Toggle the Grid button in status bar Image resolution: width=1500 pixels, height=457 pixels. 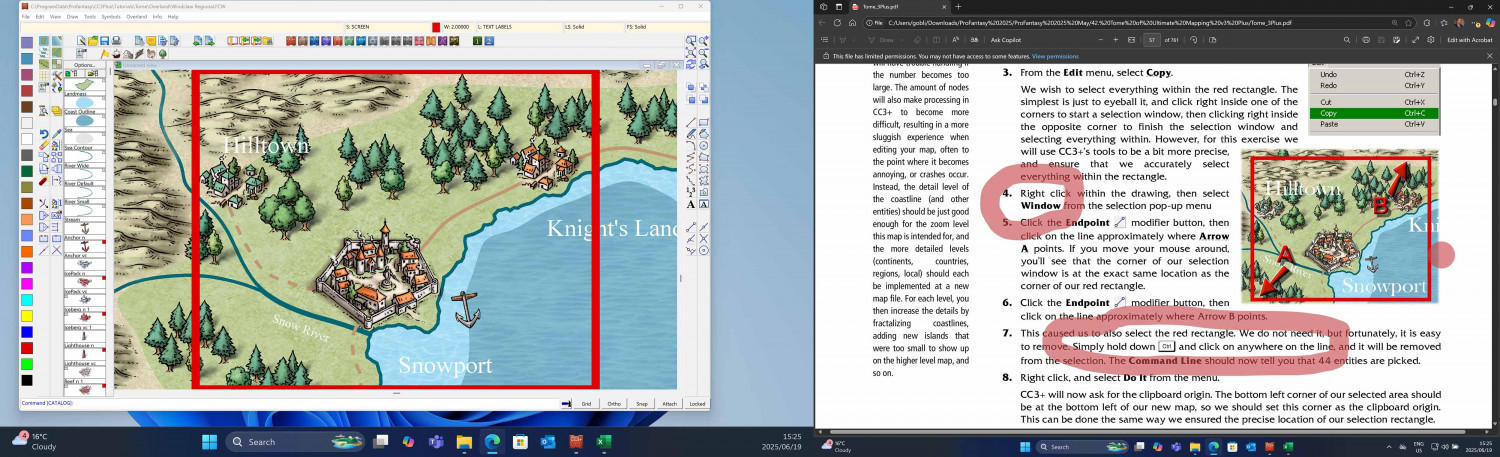[587, 404]
